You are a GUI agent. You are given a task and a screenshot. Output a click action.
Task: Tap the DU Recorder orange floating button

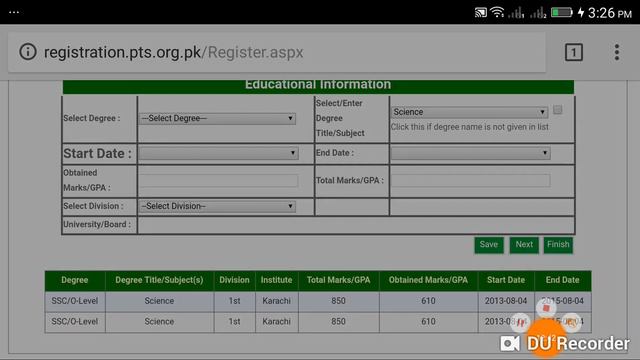546,338
